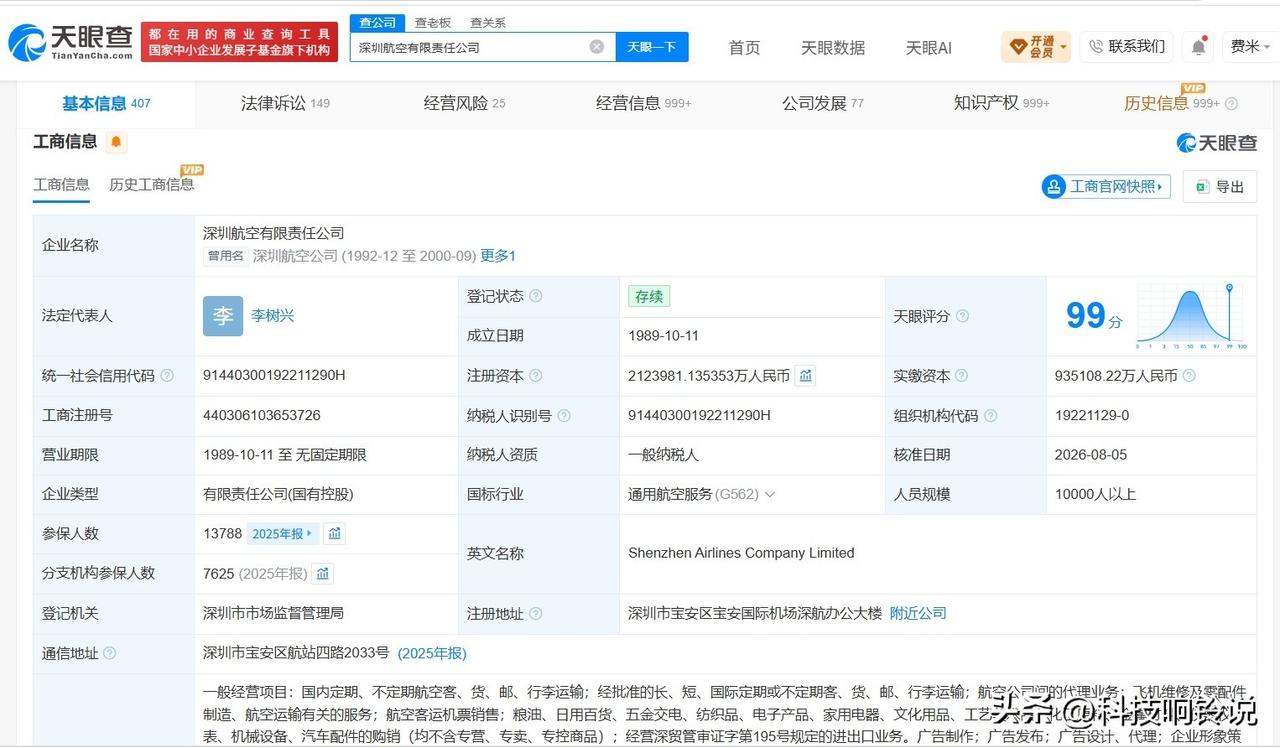Click the help icon next to 通信地址
The width and height of the screenshot is (1280, 748).
pyautogui.click(x=110, y=653)
